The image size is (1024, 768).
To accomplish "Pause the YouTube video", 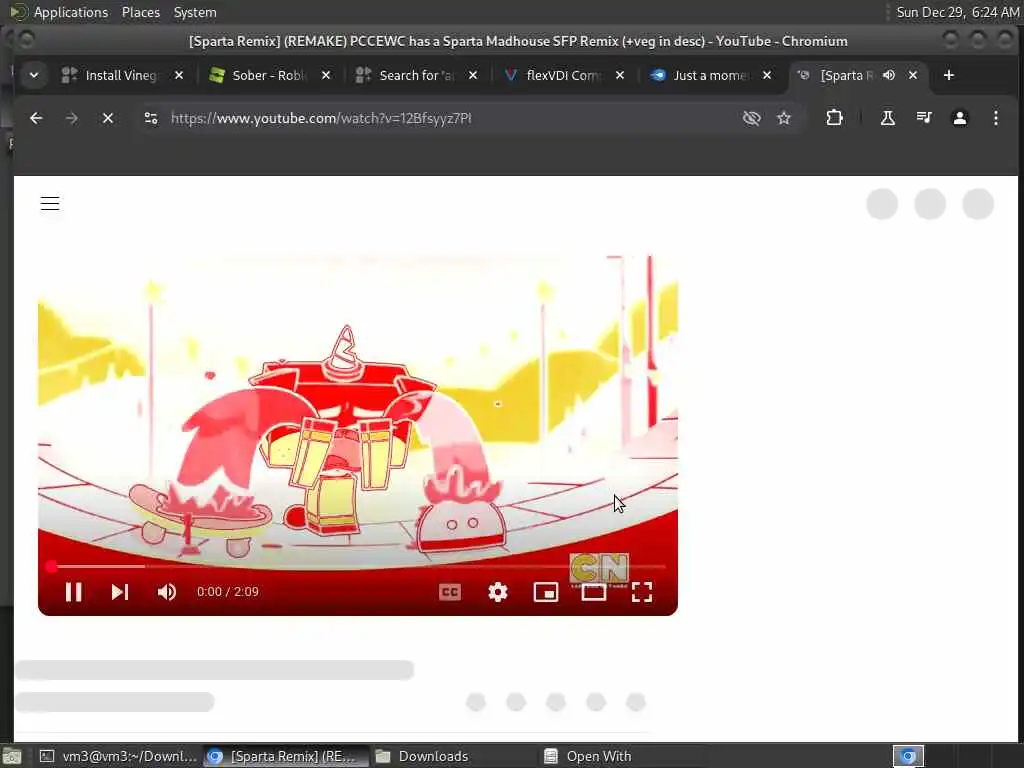I will [74, 592].
